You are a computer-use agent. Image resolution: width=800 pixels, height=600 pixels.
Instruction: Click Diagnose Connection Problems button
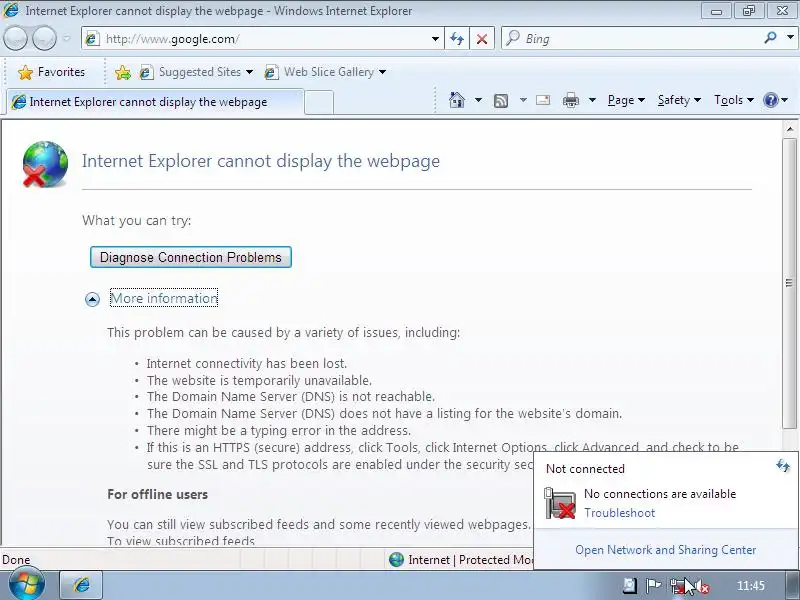(191, 257)
